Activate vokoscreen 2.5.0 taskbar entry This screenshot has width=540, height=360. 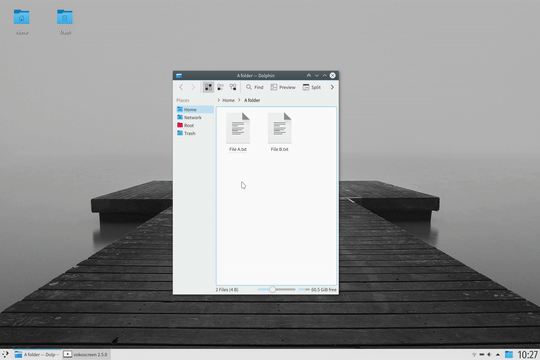pyautogui.click(x=86, y=354)
